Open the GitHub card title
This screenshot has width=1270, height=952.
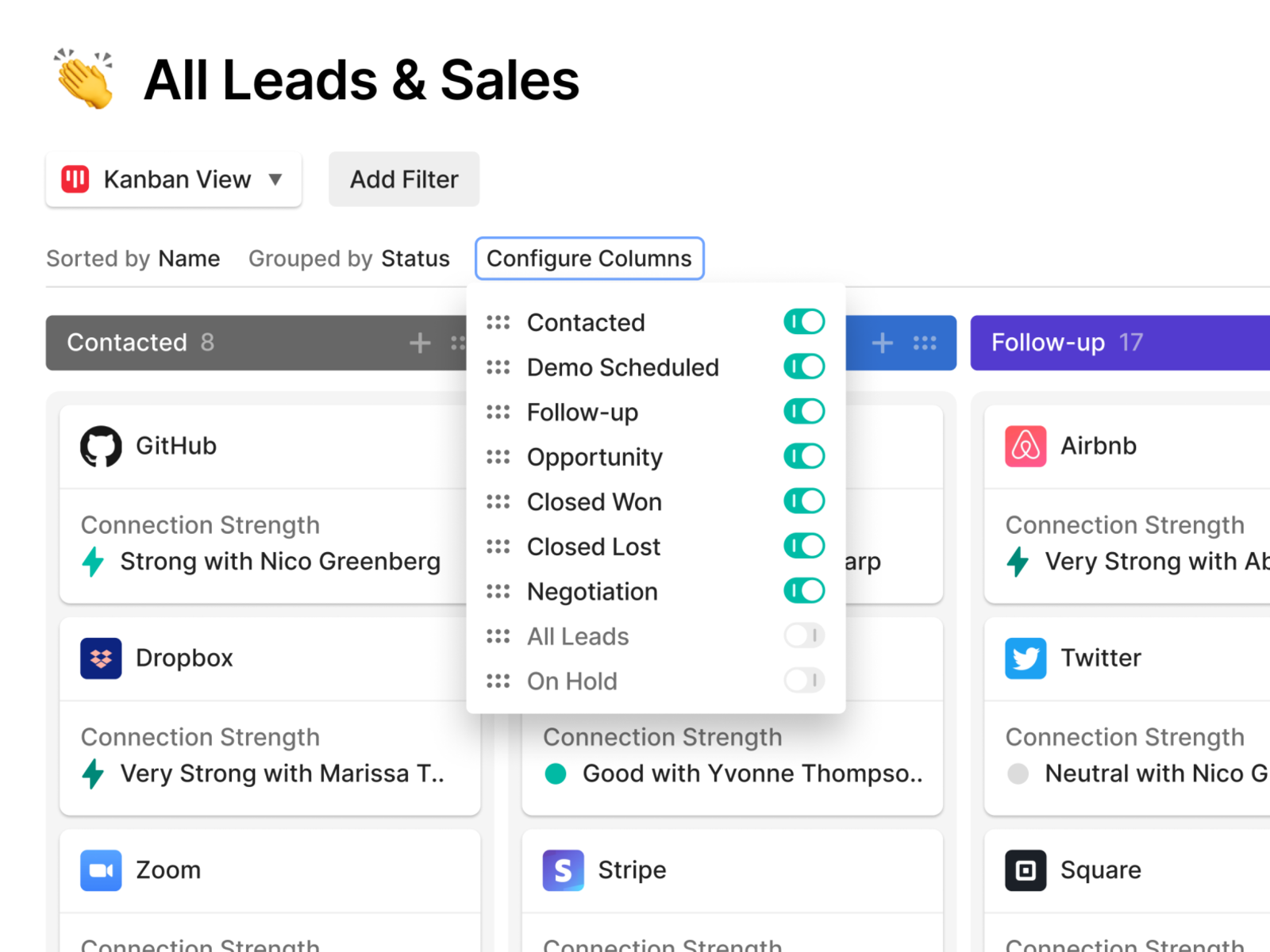click(176, 446)
